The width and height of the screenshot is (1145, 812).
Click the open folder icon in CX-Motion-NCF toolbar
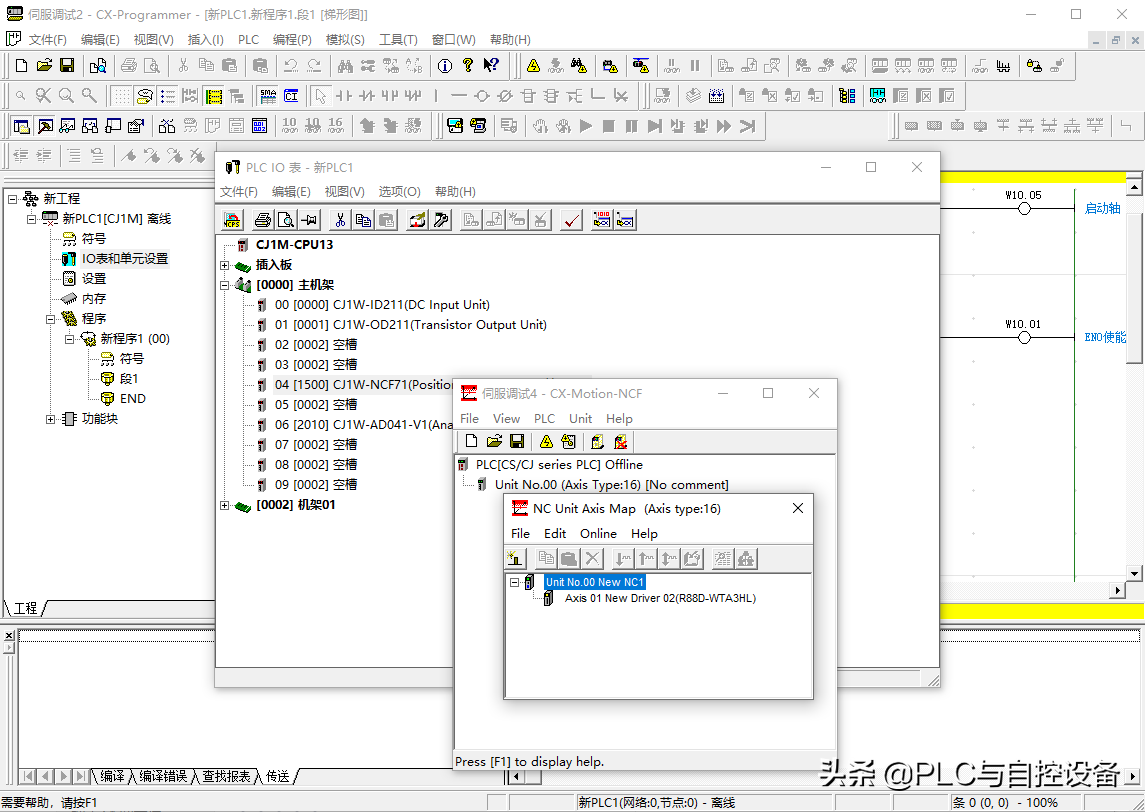tap(494, 441)
